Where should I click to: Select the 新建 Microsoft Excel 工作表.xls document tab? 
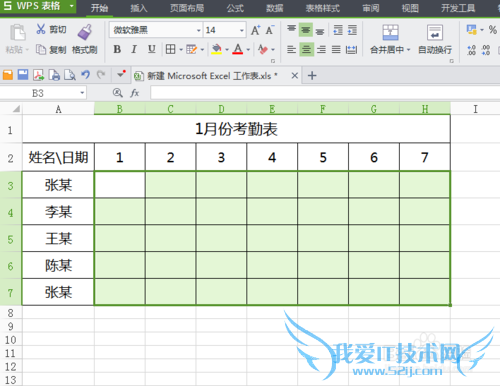click(x=212, y=76)
